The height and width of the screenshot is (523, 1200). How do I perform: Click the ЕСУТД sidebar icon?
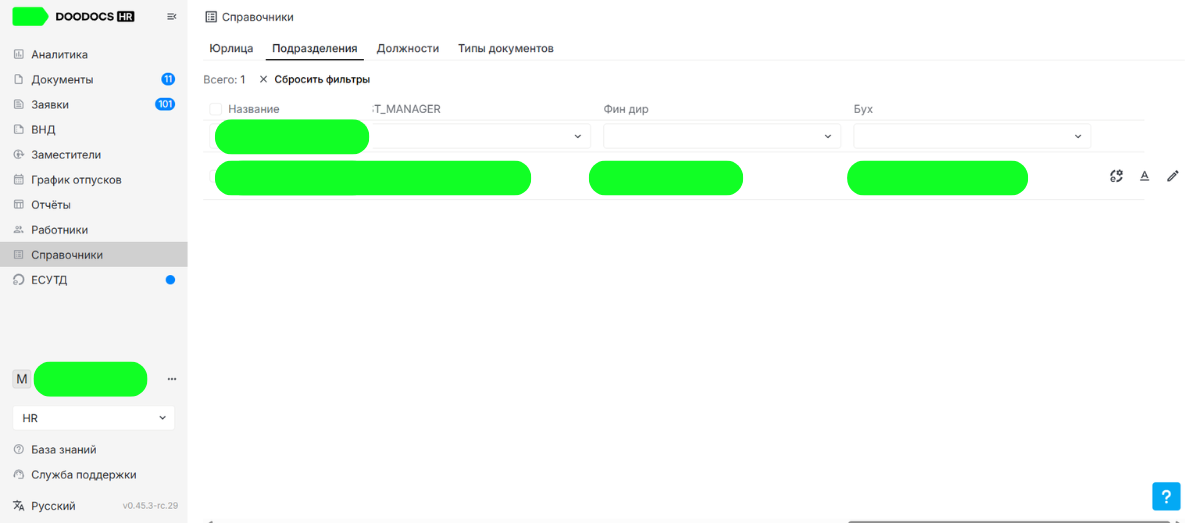[x=18, y=280]
